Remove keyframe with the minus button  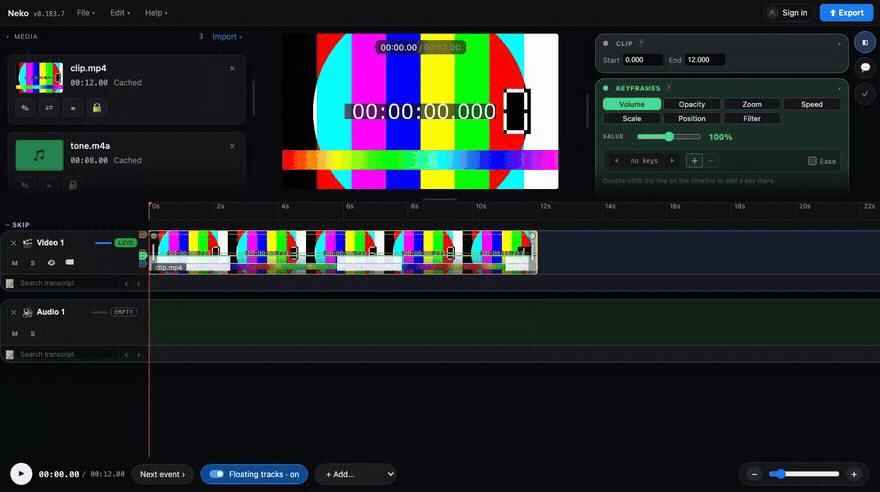point(711,161)
